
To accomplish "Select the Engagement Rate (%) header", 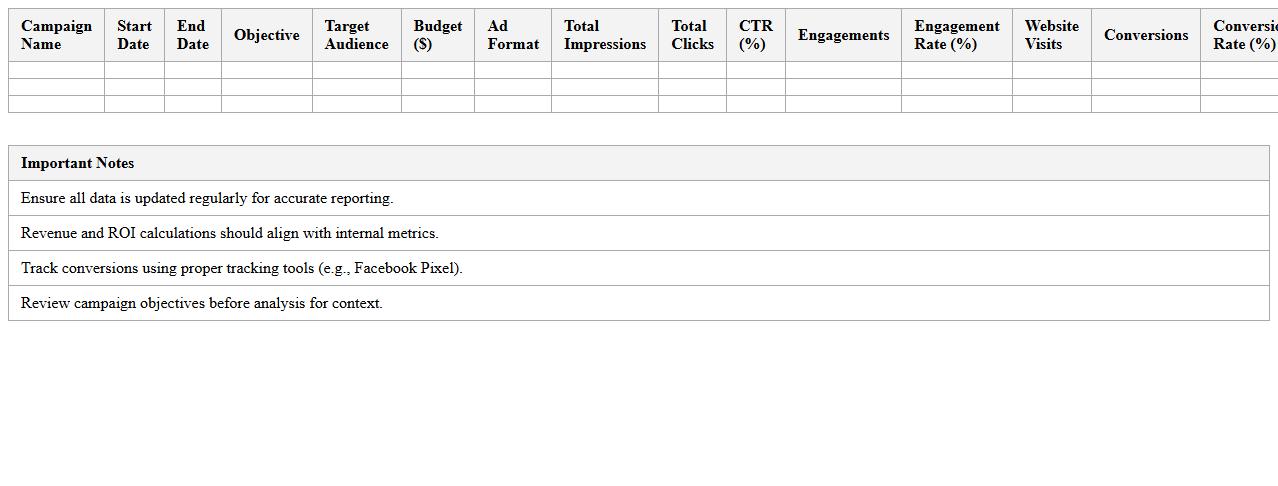I will (956, 35).
